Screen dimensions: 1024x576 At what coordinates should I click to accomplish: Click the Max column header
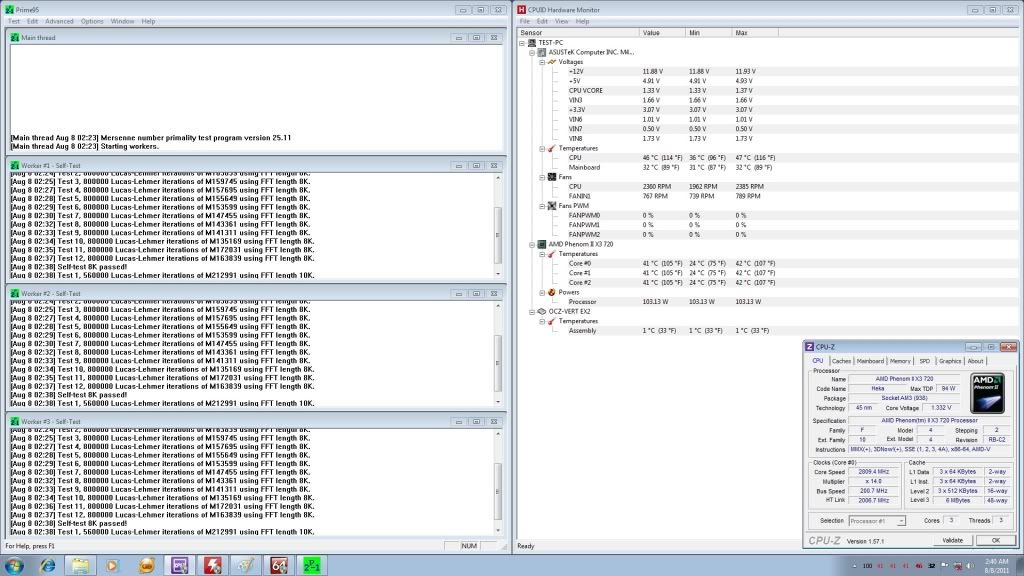(x=755, y=33)
